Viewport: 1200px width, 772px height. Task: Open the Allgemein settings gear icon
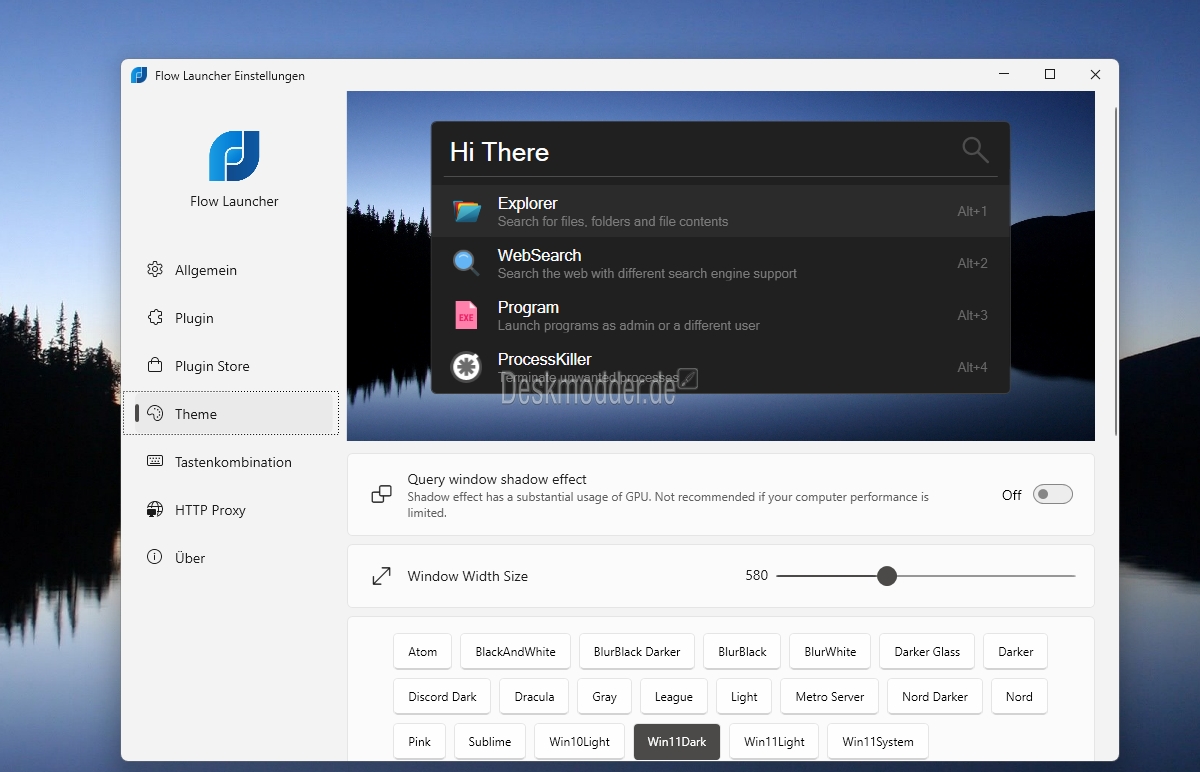[x=154, y=269]
